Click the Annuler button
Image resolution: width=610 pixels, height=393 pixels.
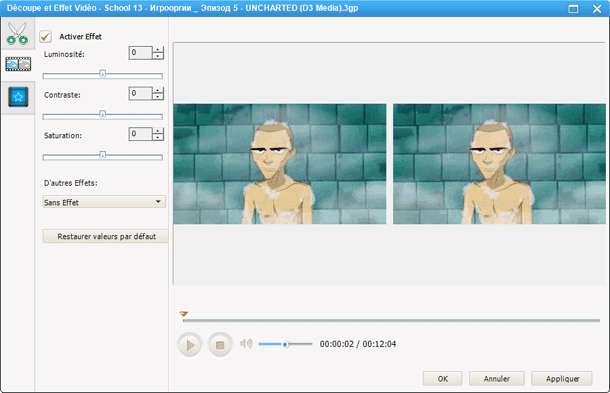point(496,379)
